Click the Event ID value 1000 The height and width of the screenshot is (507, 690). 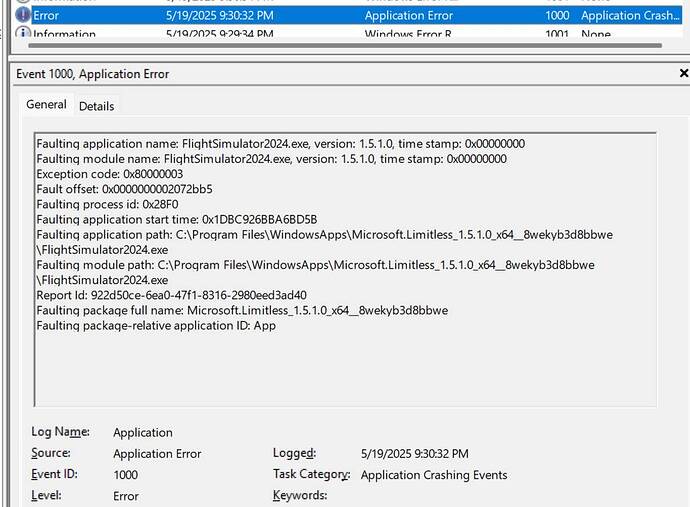click(x=126, y=475)
